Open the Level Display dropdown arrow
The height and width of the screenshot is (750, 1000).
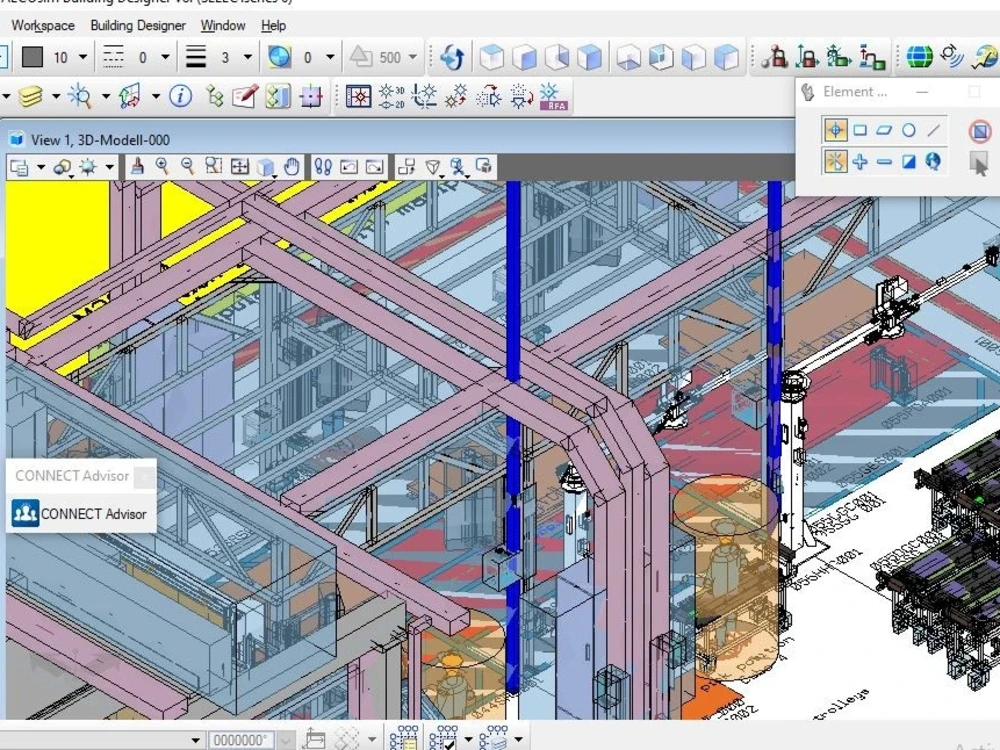(56, 96)
